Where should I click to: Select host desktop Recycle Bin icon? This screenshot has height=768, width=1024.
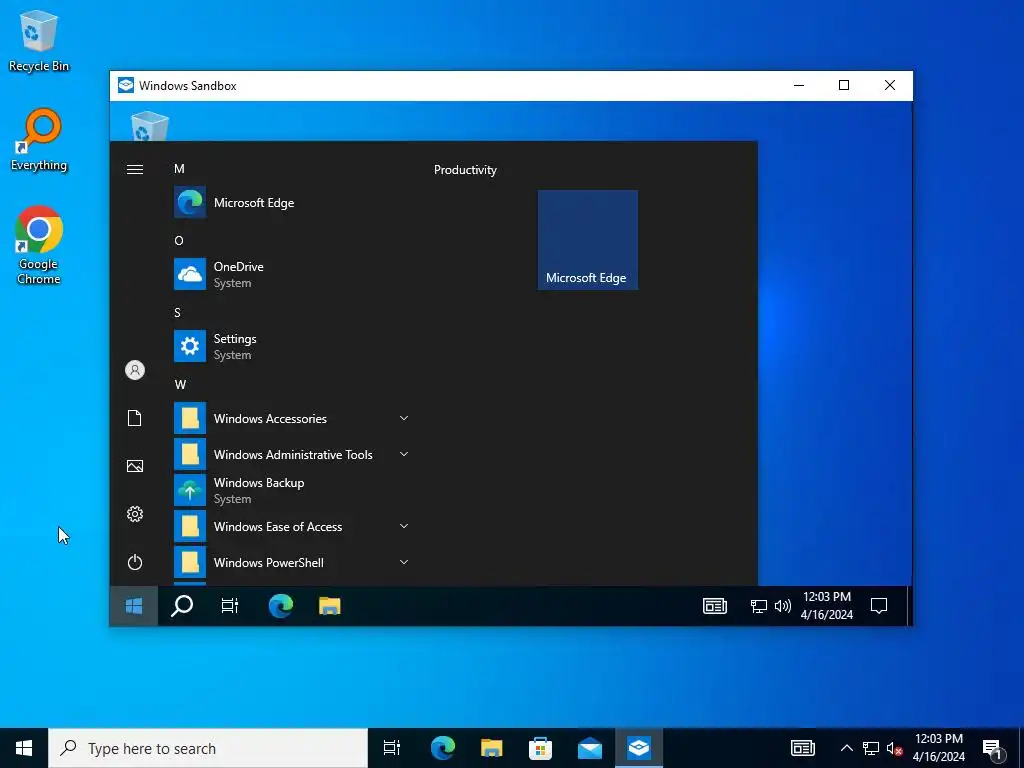coord(39,41)
